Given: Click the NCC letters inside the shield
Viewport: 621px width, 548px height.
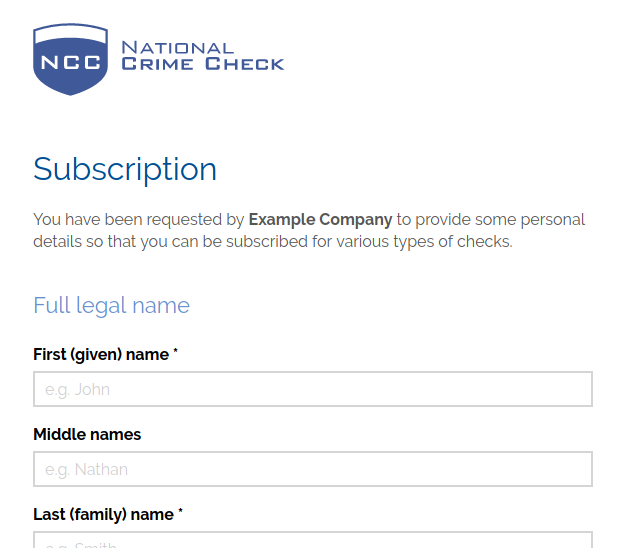Looking at the screenshot, I should 71,63.
